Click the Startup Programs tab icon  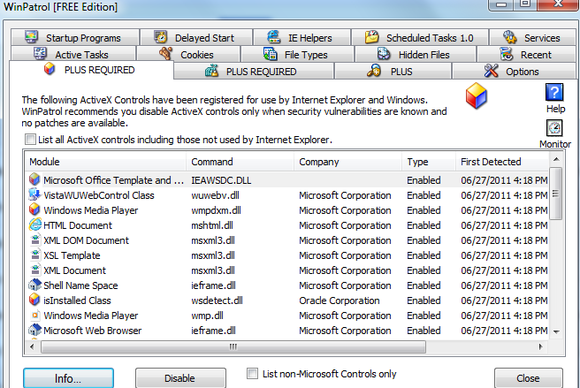31,37
